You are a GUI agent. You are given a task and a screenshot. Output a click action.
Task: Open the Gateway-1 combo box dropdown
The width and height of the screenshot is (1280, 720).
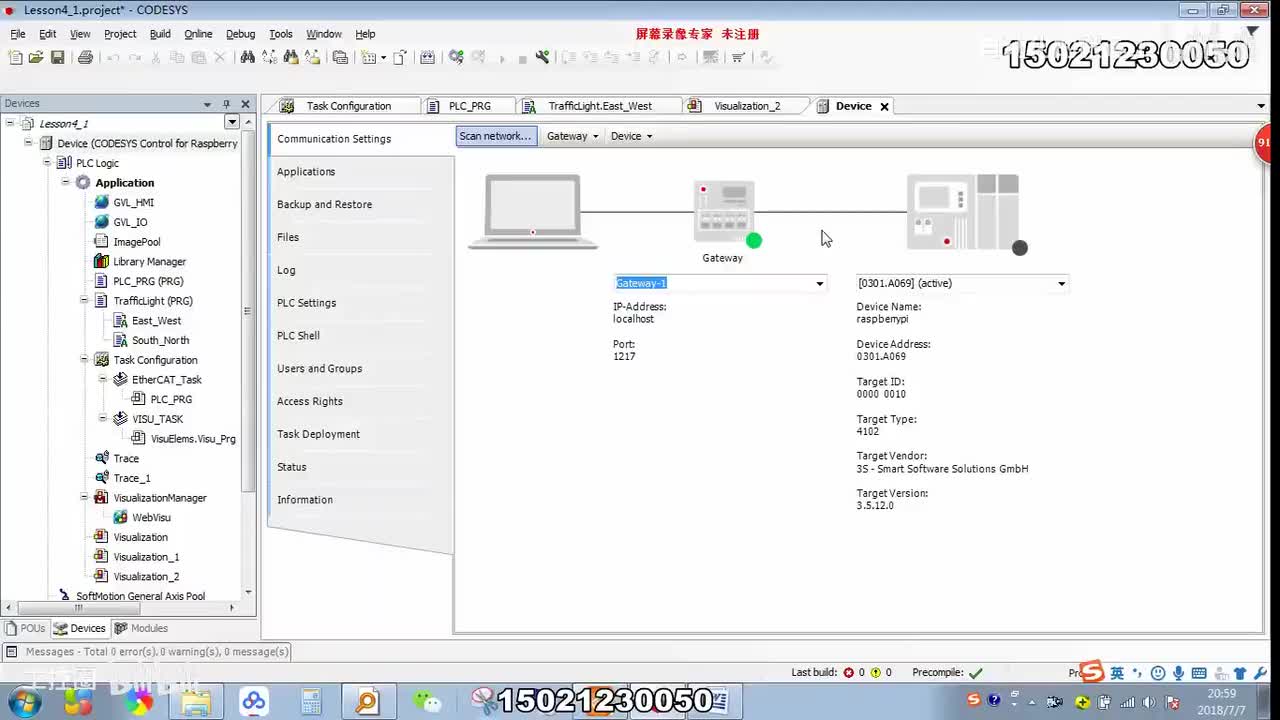pyautogui.click(x=819, y=283)
